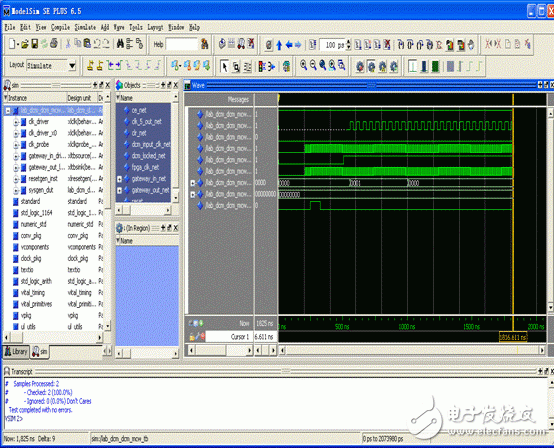Image resolution: width=554 pixels, height=448 pixels.
Task: Click the New file icon
Action: coord(13,44)
